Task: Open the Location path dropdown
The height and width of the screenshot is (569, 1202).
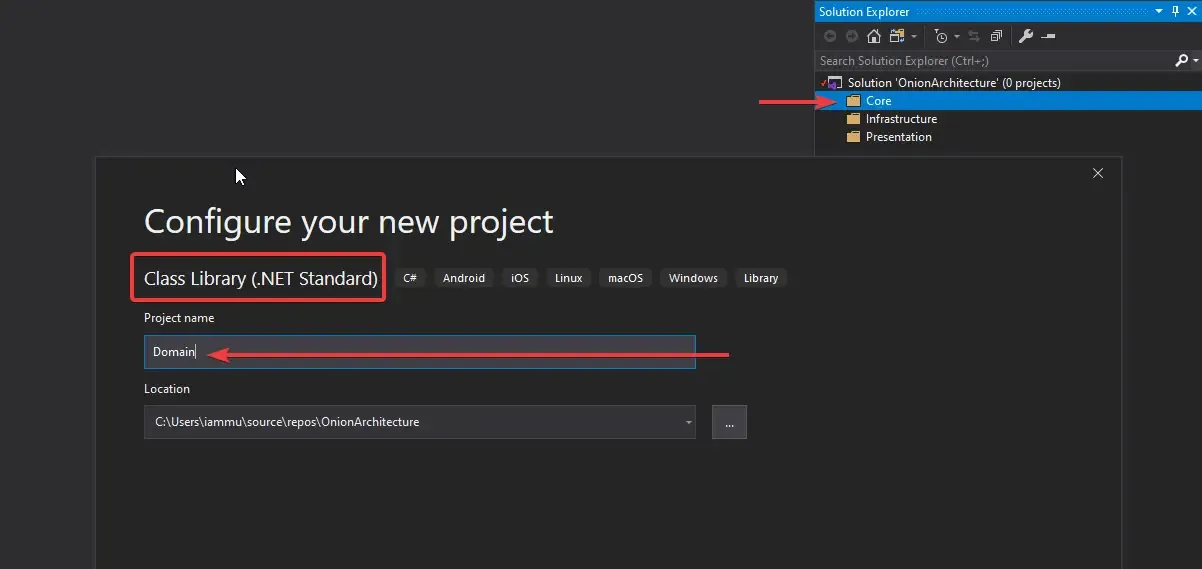Action: click(688, 422)
